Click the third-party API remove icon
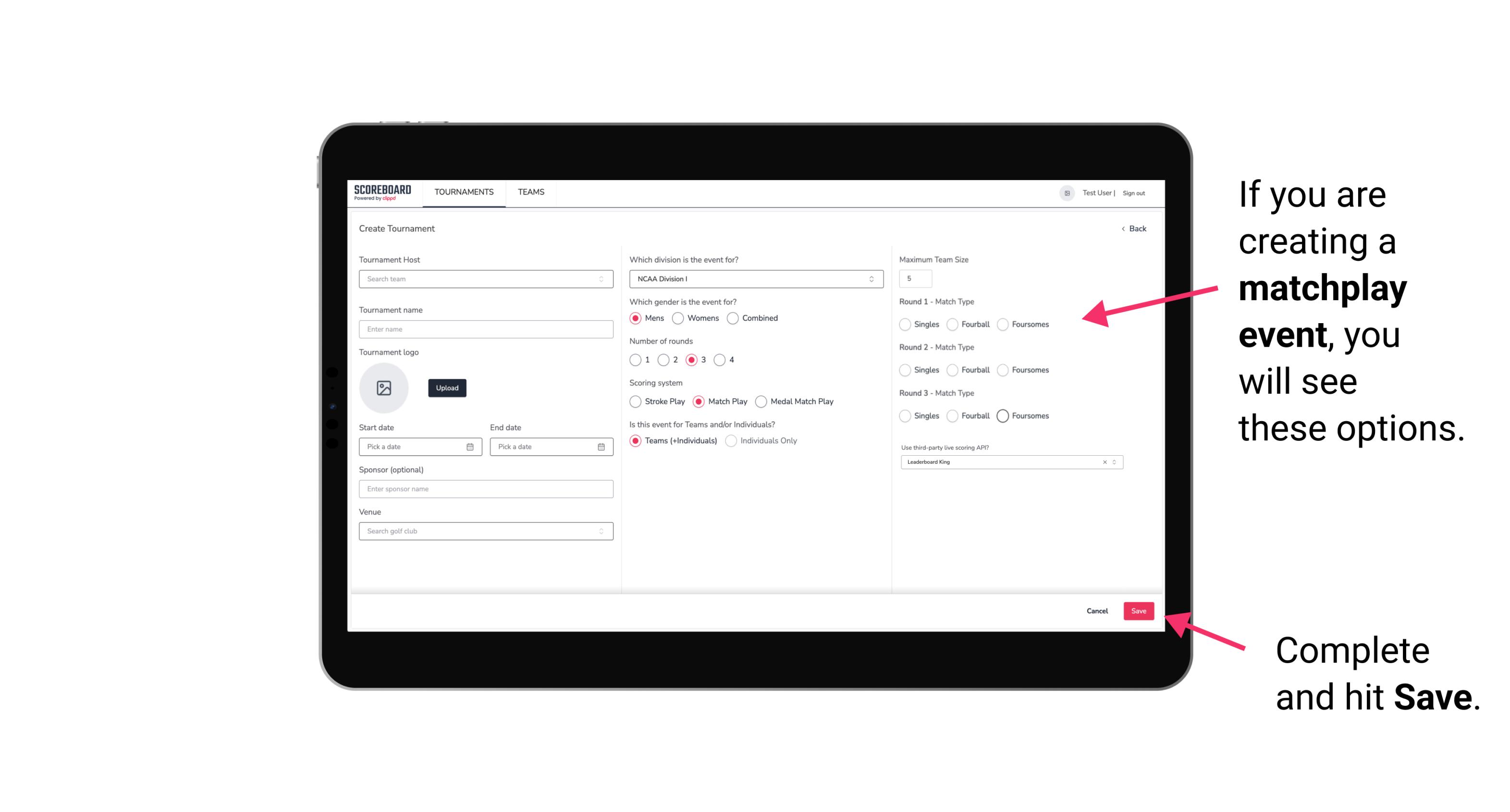Viewport: 1510px width, 812px height. (x=1102, y=462)
